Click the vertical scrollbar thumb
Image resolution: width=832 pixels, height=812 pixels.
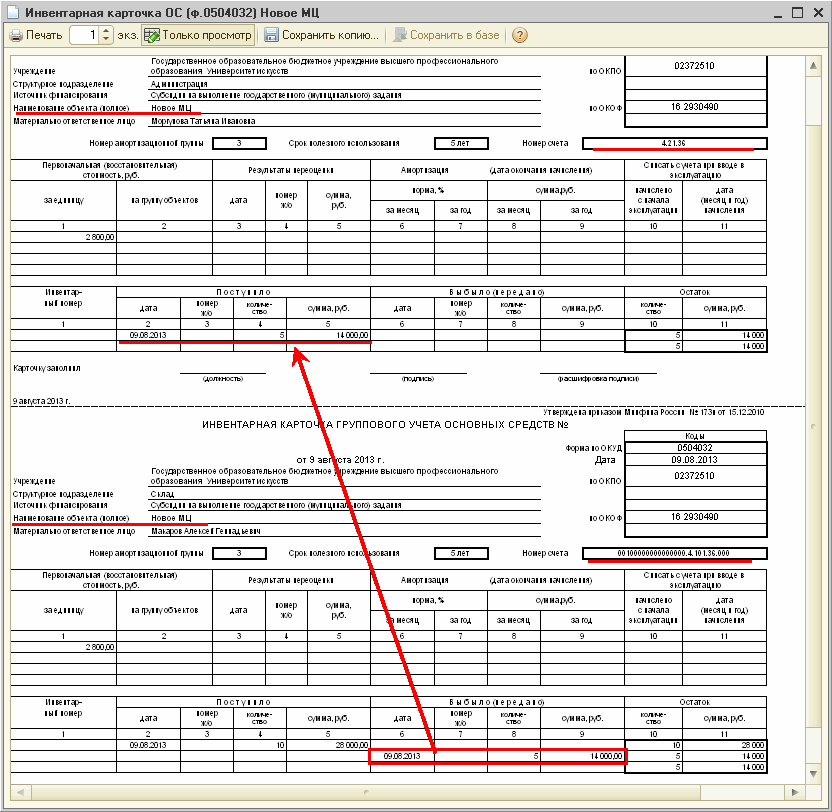click(813, 426)
